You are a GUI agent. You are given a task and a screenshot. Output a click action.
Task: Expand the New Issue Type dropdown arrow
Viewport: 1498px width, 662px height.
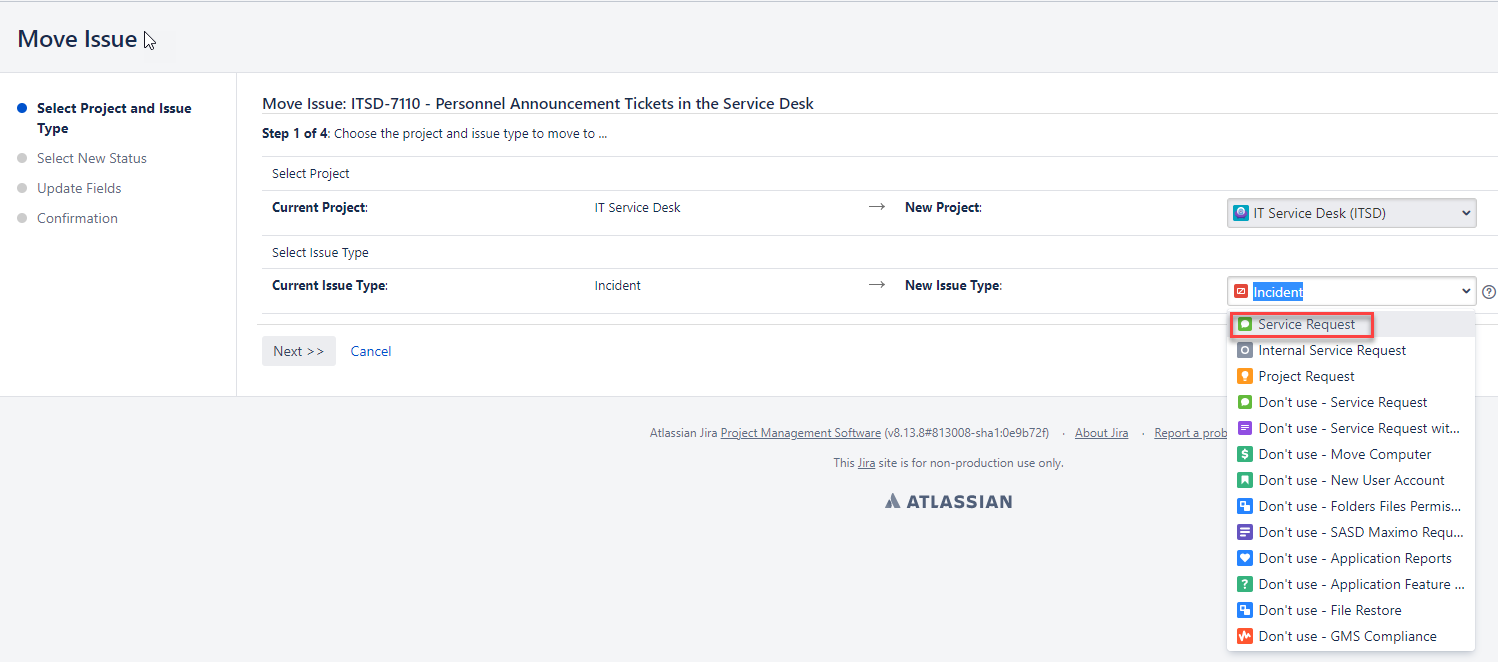coord(1466,292)
